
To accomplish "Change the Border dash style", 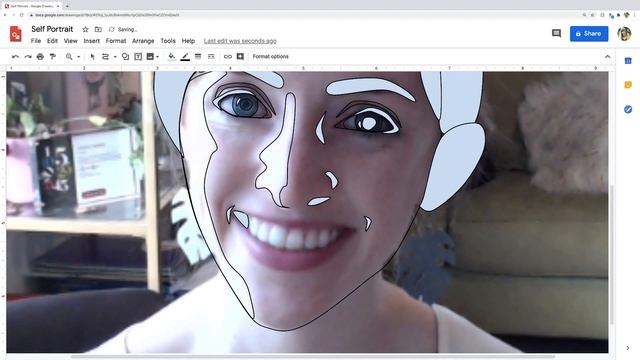I will [x=211, y=57].
